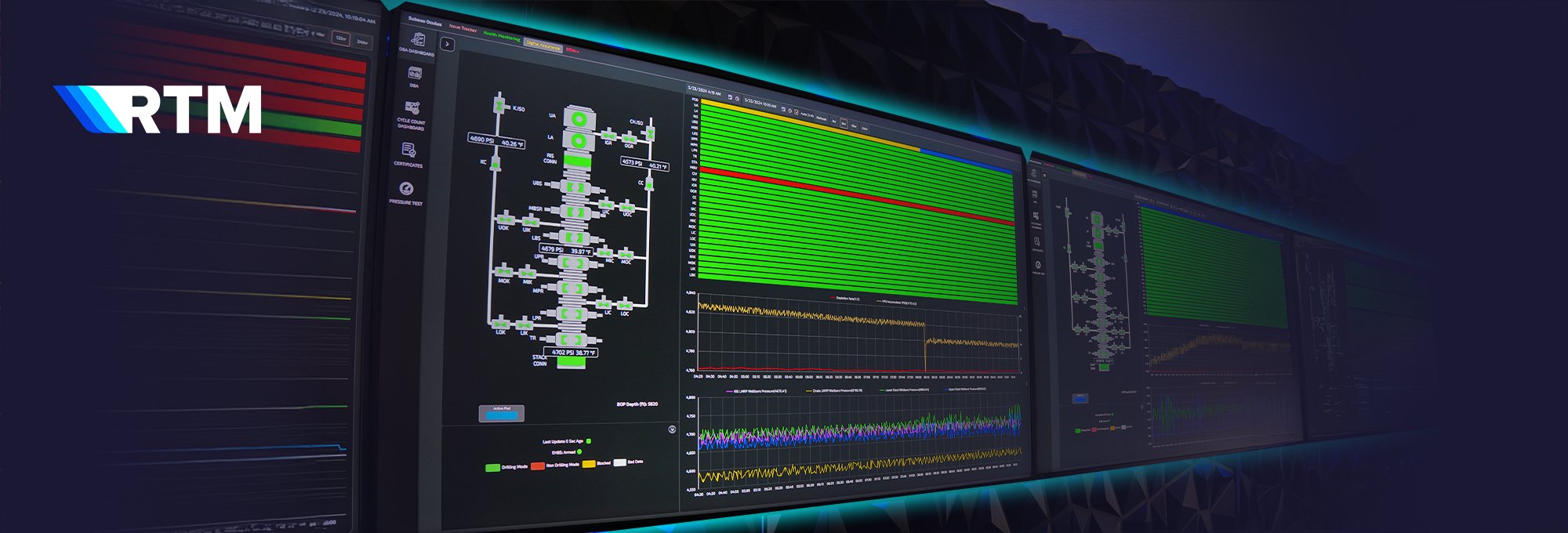This screenshot has height=533, width=1568.
Task: Click the start date field 5/23/2024 4:19 AM
Action: [705, 91]
